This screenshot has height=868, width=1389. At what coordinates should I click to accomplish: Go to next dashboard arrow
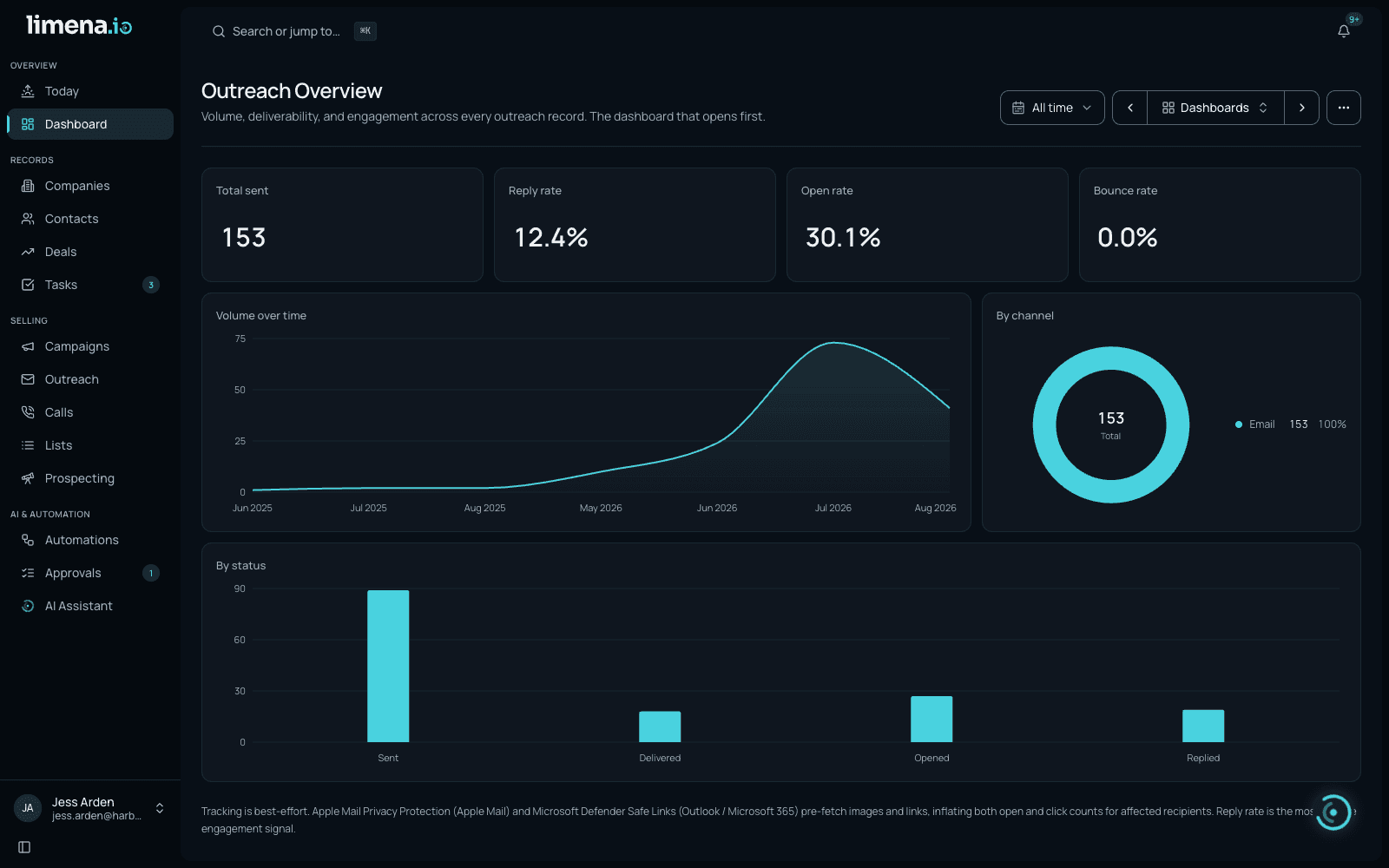click(1301, 108)
